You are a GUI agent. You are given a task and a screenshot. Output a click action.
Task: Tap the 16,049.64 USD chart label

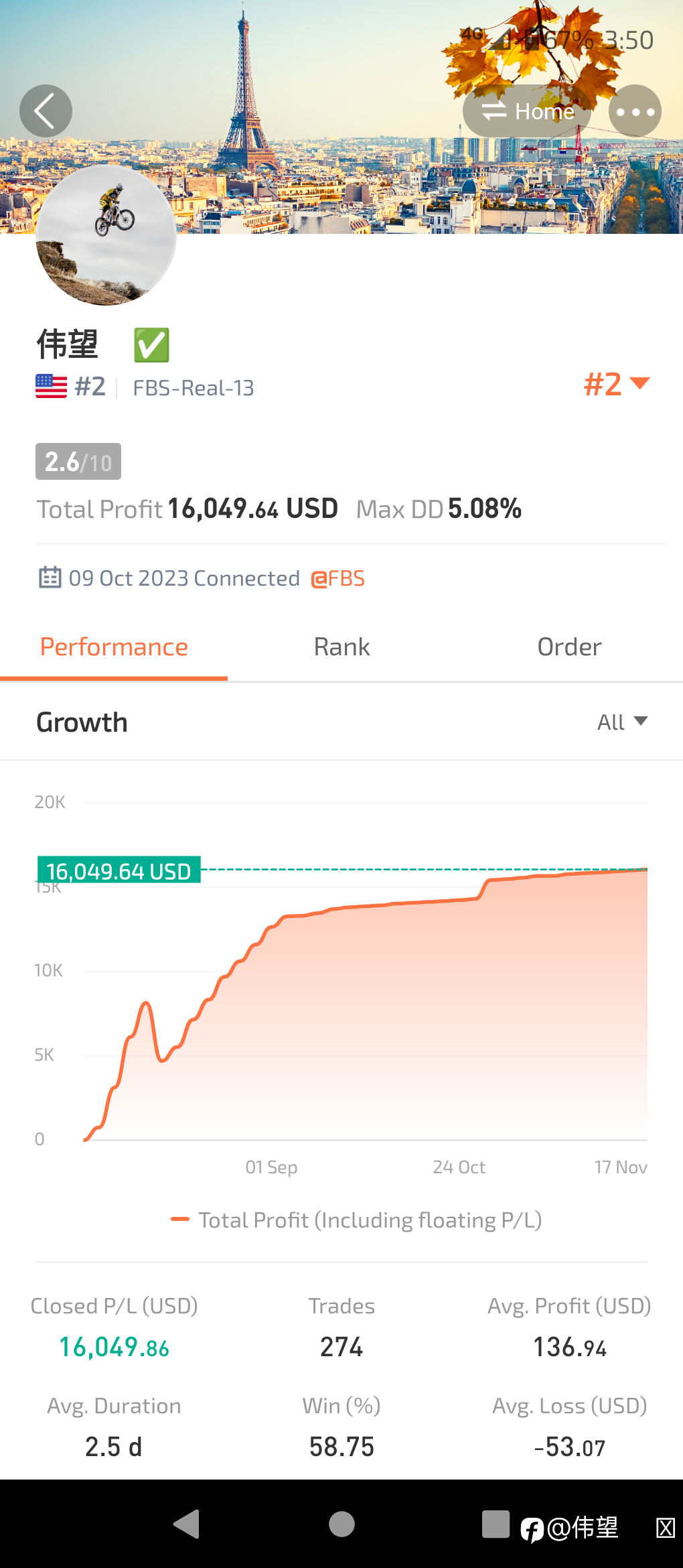[x=119, y=870]
